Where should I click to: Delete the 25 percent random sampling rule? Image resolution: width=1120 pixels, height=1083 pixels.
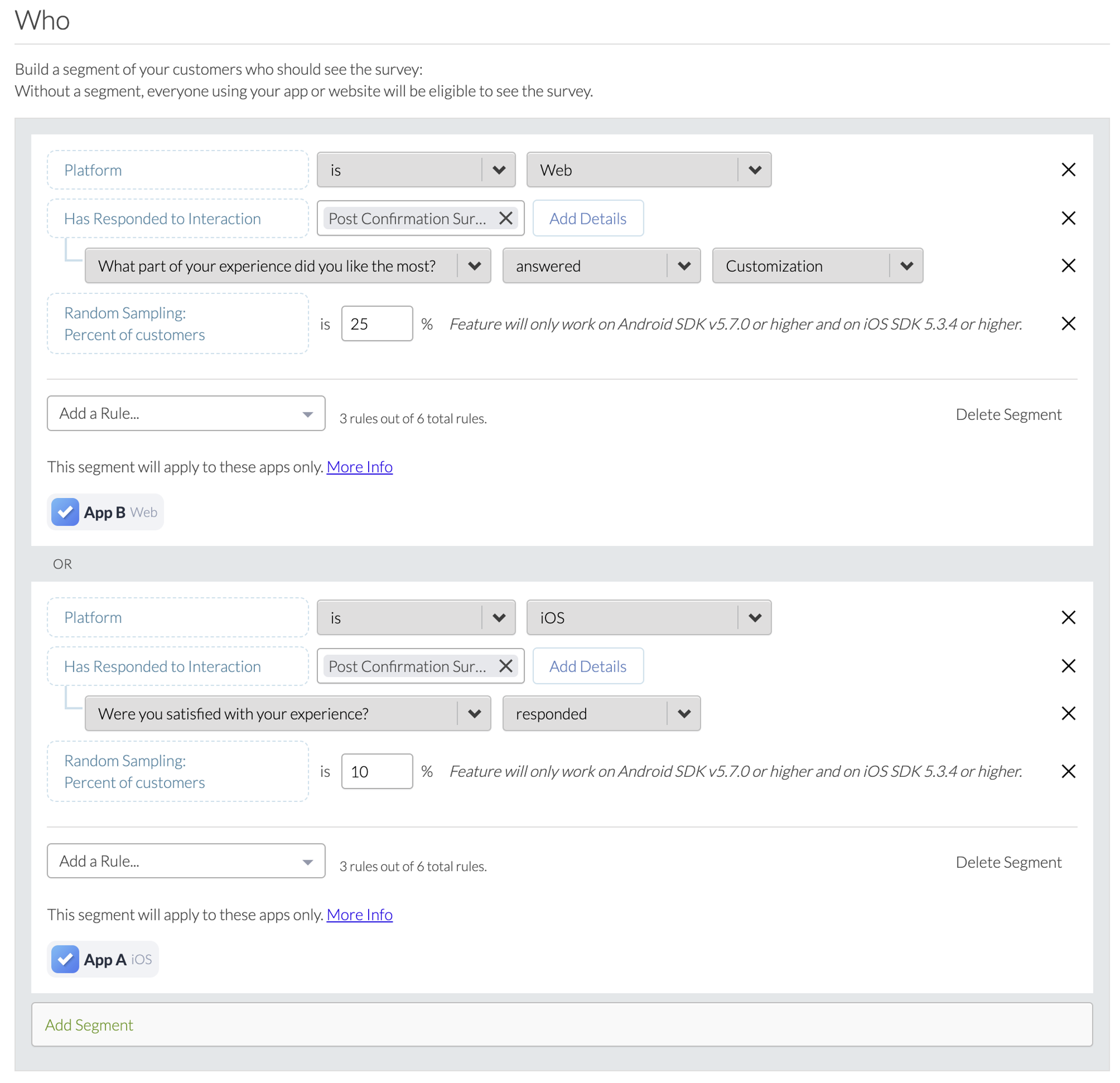coord(1067,324)
